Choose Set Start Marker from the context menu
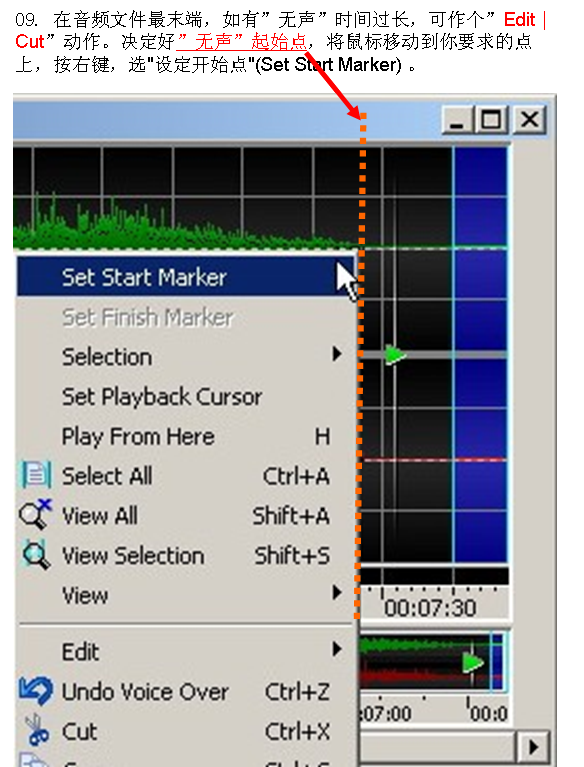 pos(186,277)
